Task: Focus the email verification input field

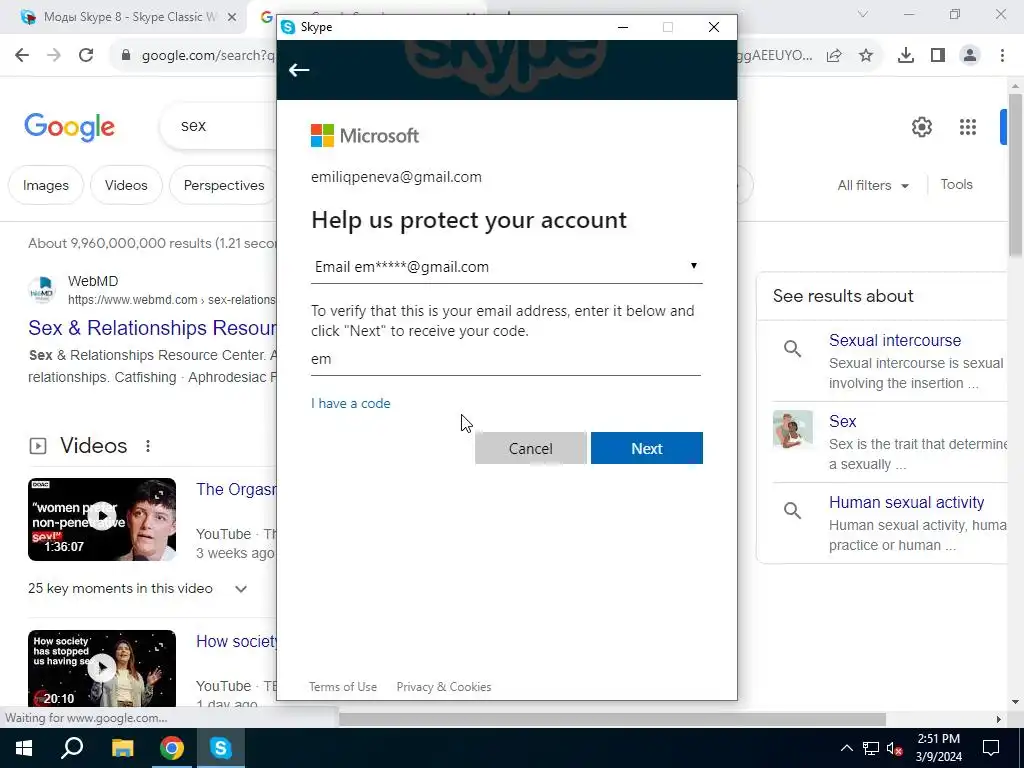Action: pyautogui.click(x=505, y=359)
